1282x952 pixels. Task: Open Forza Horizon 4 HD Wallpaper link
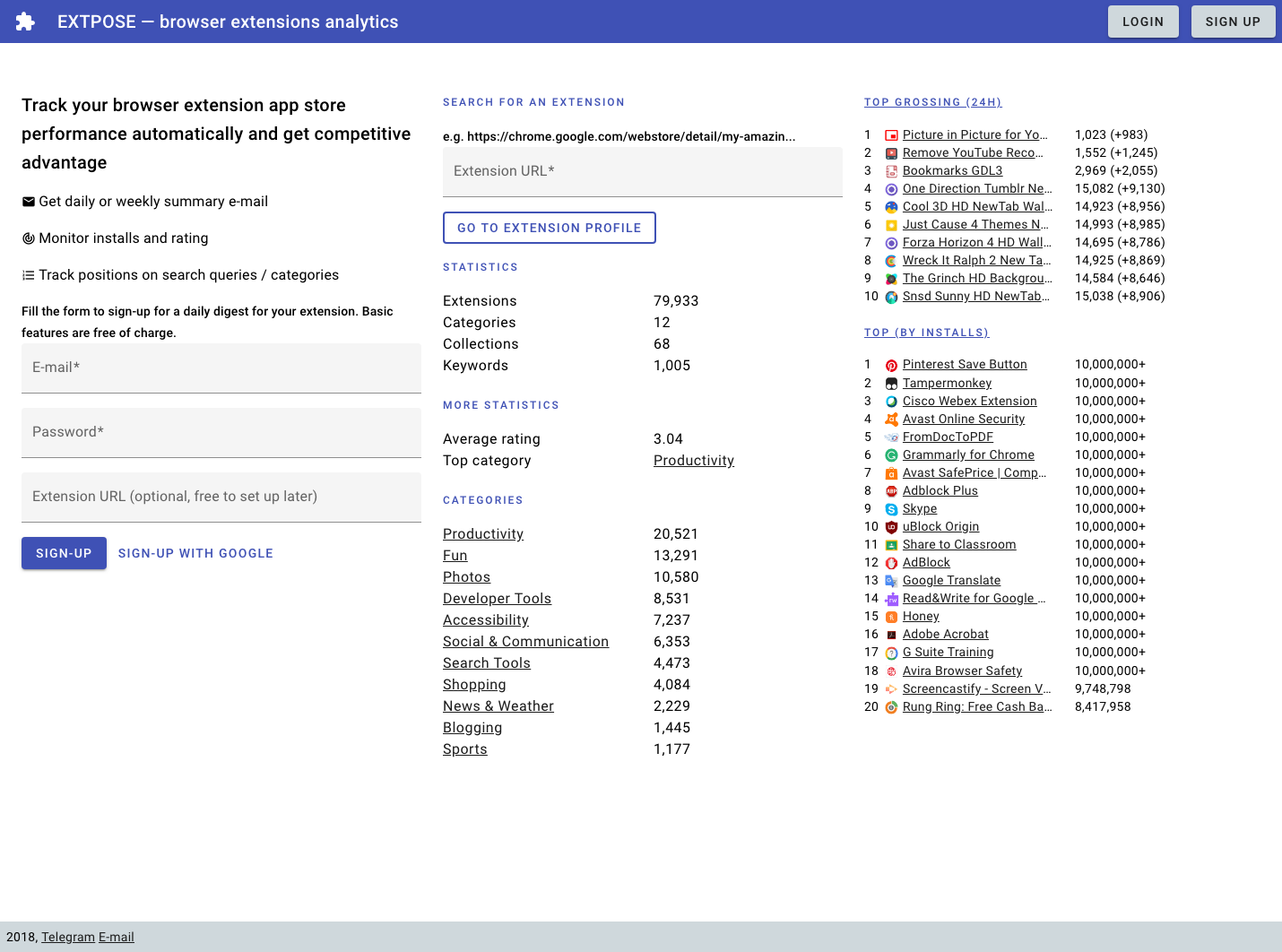[977, 243]
